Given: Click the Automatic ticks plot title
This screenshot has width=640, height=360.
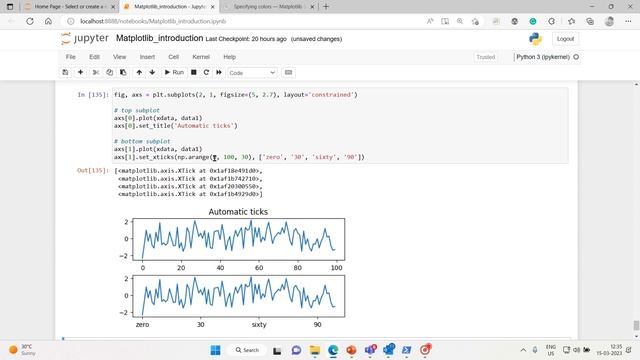Looking at the screenshot, I should tap(238, 212).
